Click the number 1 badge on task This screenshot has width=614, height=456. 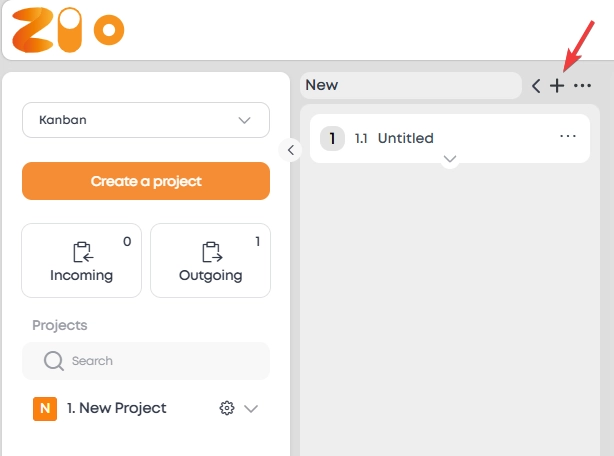(333, 139)
